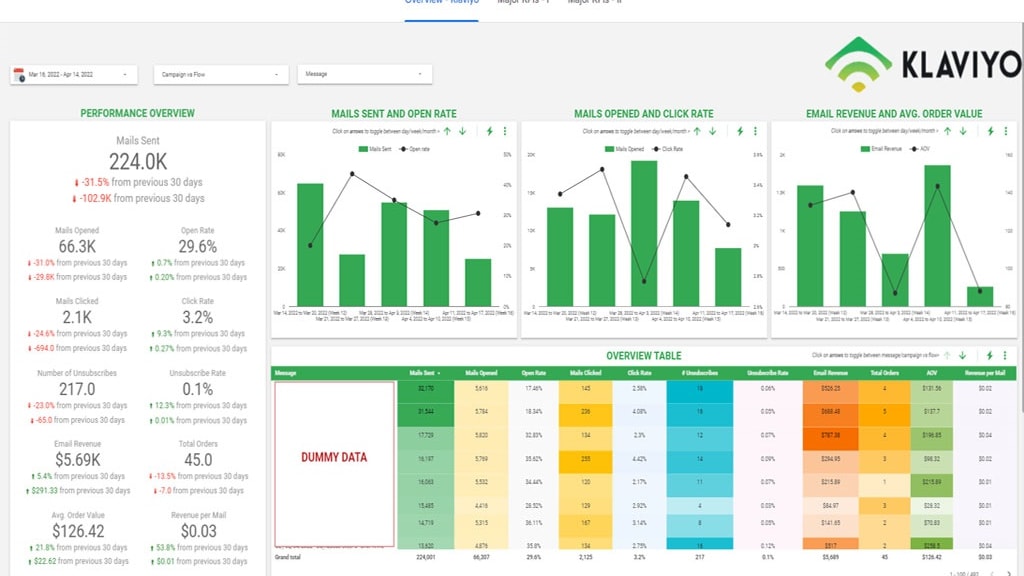Open three-dot menu of Mails Opened and Click Rate chart

pos(756,131)
